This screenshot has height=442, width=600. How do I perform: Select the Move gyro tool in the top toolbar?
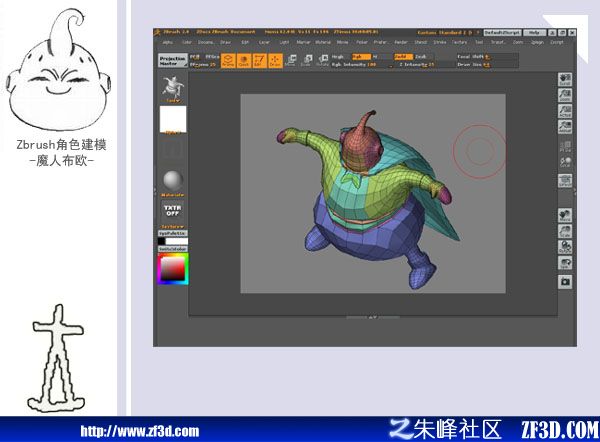(x=290, y=60)
